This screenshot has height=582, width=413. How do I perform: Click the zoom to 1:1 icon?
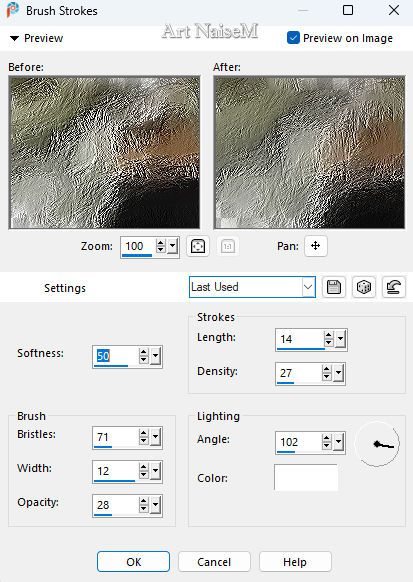point(227,246)
